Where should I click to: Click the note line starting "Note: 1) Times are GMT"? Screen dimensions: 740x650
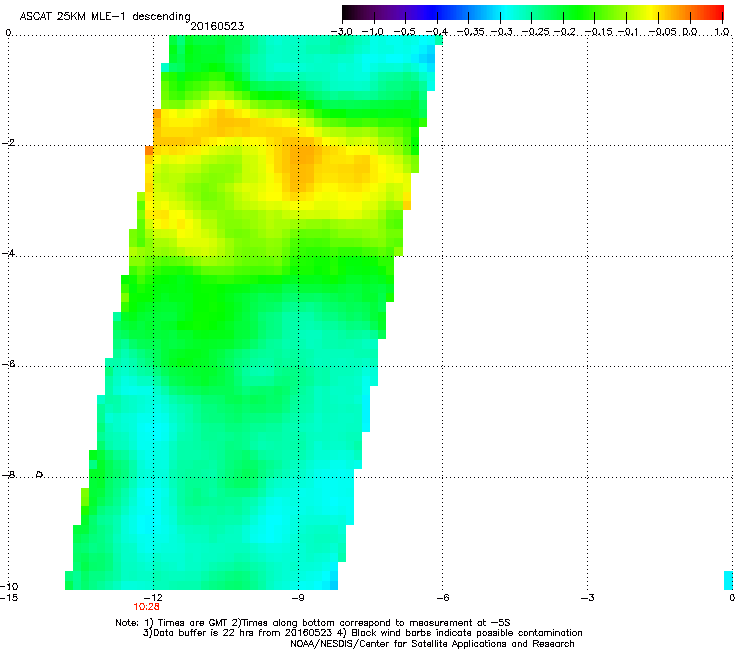click(x=312, y=623)
